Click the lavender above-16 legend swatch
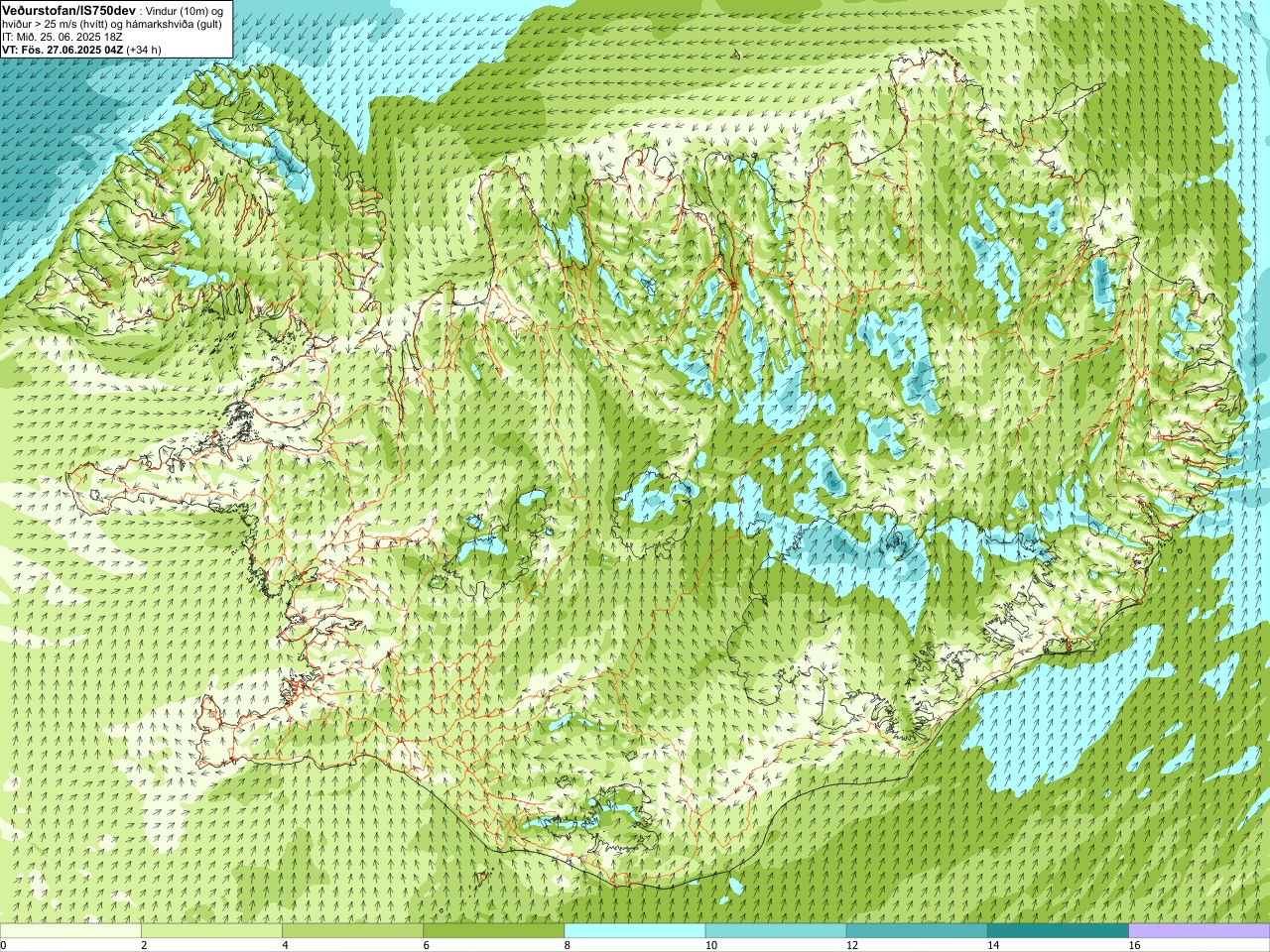This screenshot has width=1270, height=952. click(x=1200, y=931)
